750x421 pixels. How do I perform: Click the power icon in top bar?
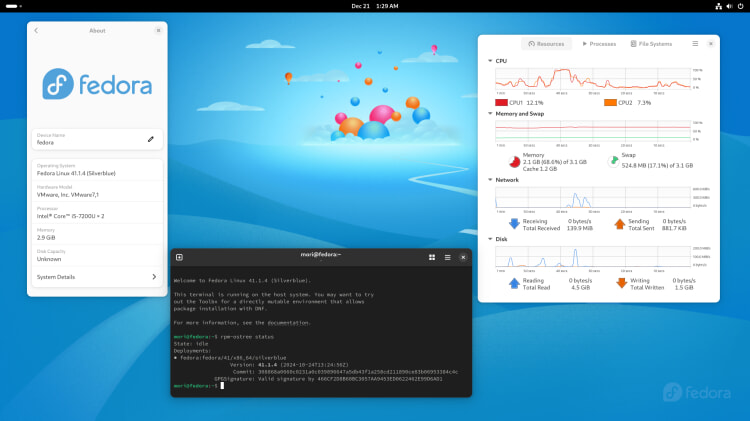(x=740, y=6)
